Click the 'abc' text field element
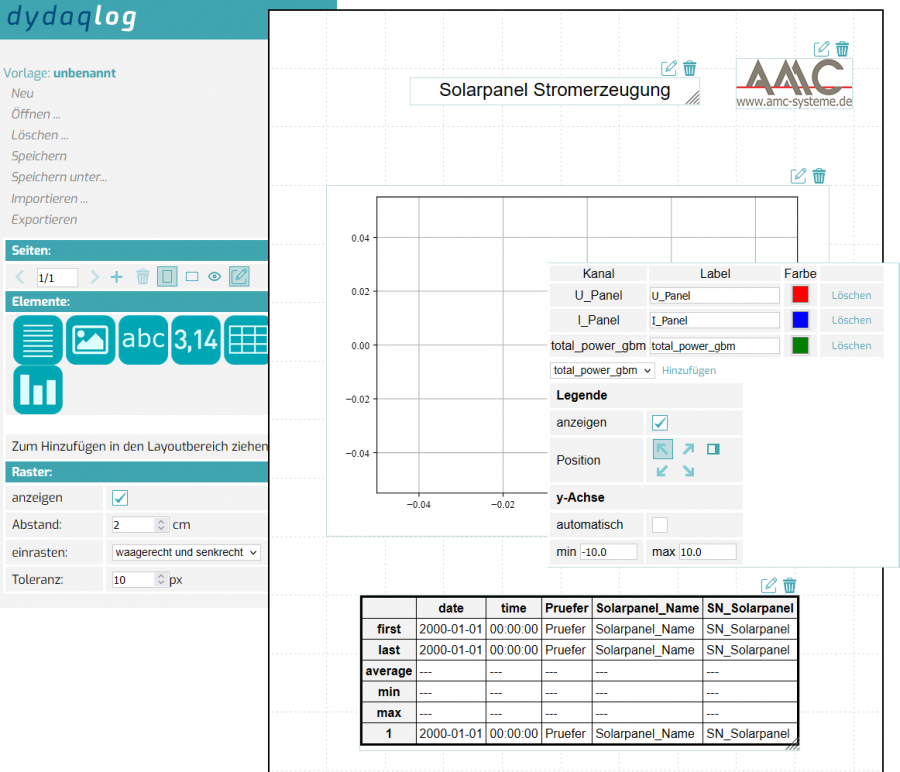Viewport: 900px width, 772px height. pos(143,339)
